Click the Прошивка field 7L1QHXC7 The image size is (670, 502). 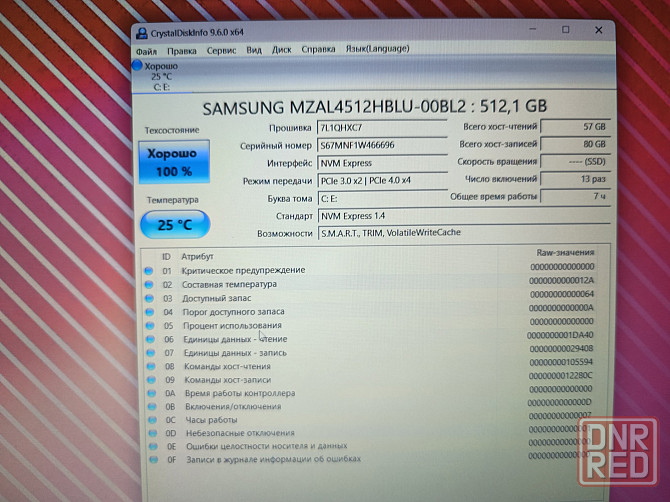click(x=382, y=128)
